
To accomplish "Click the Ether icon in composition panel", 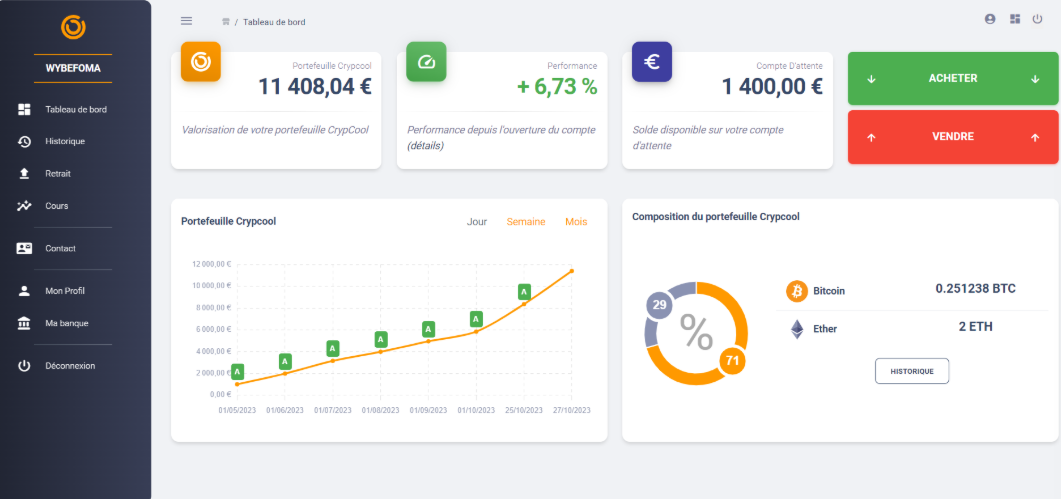I will [x=797, y=329].
